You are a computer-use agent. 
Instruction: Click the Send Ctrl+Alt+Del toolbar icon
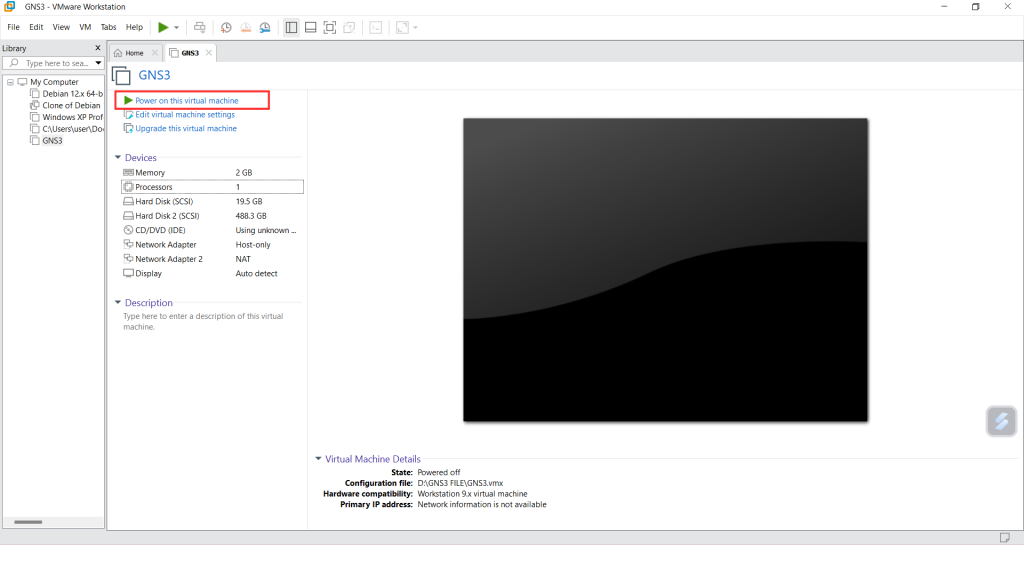(x=199, y=27)
